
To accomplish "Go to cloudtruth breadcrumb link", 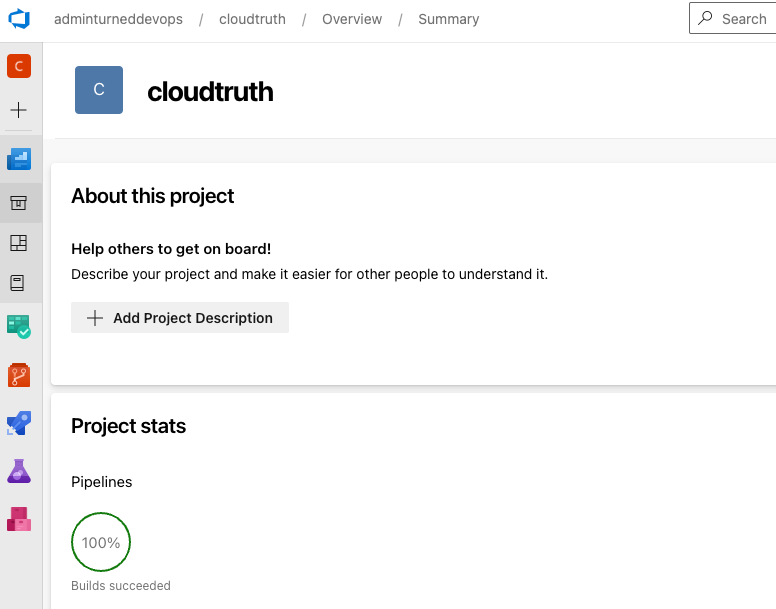I will pos(252,19).
